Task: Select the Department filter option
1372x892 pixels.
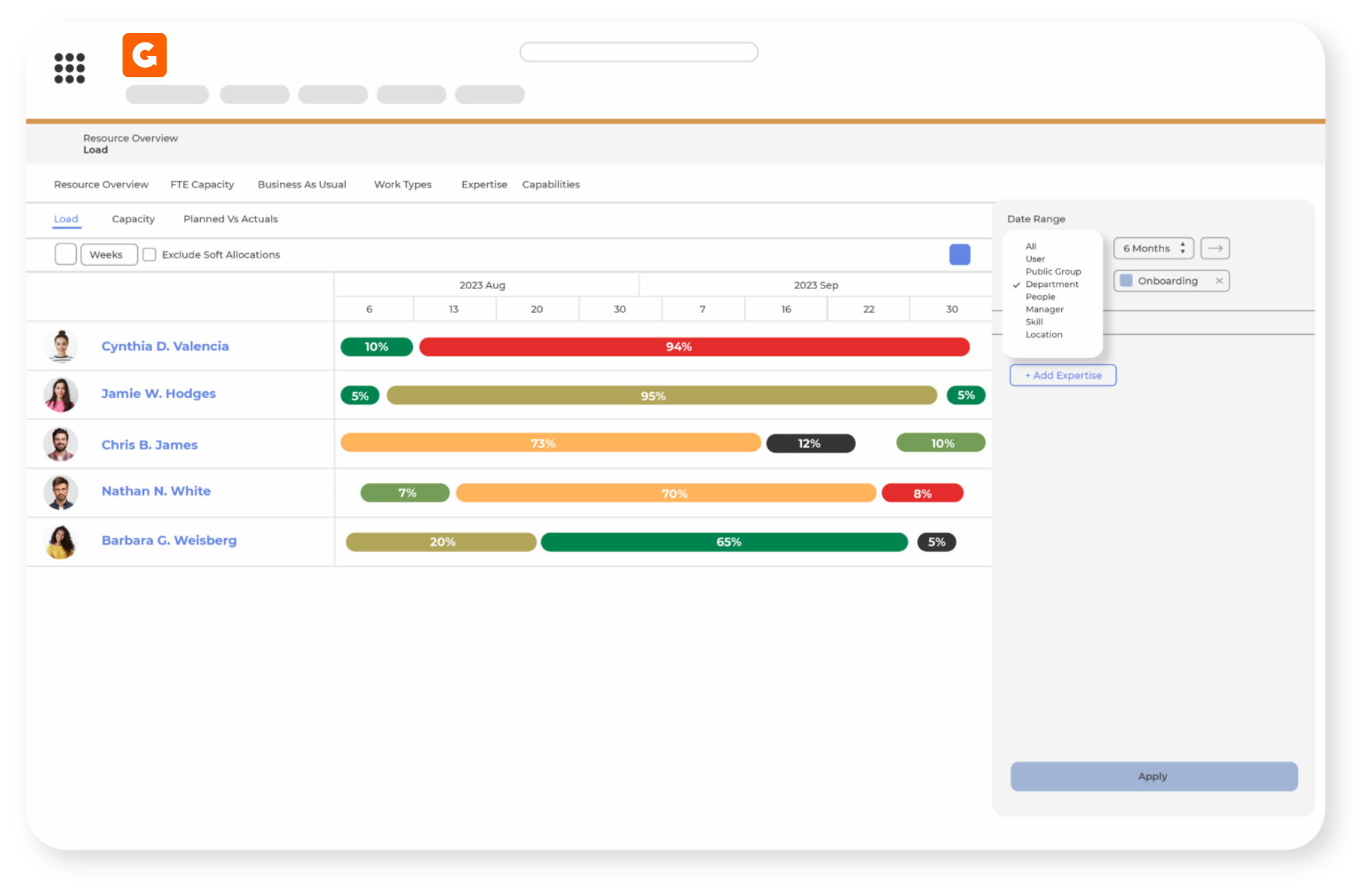Action: tap(1052, 284)
